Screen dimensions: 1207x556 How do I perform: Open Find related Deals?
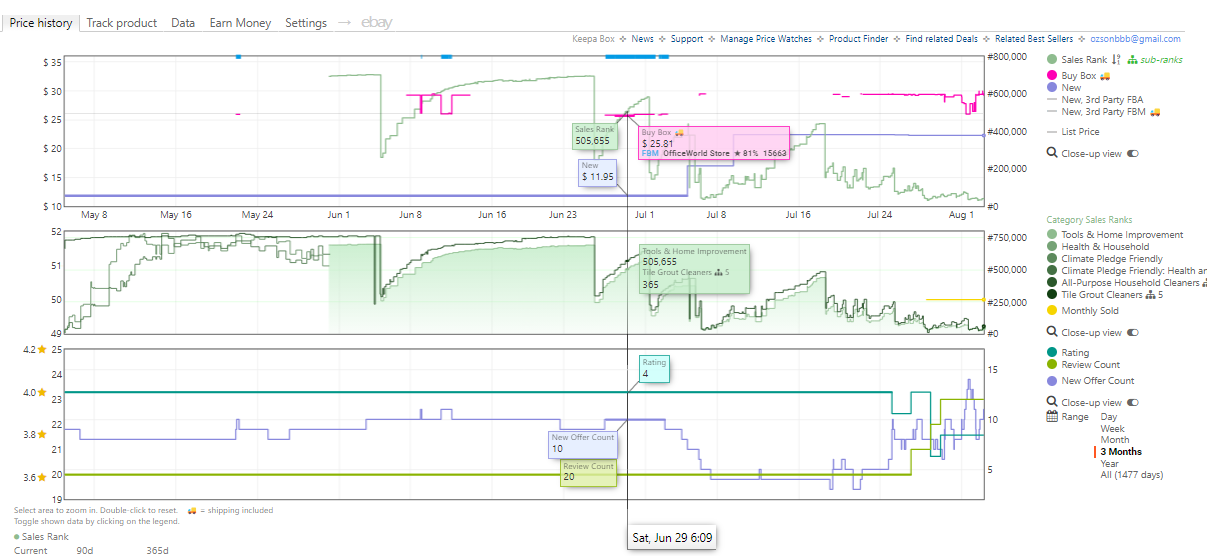[941, 39]
